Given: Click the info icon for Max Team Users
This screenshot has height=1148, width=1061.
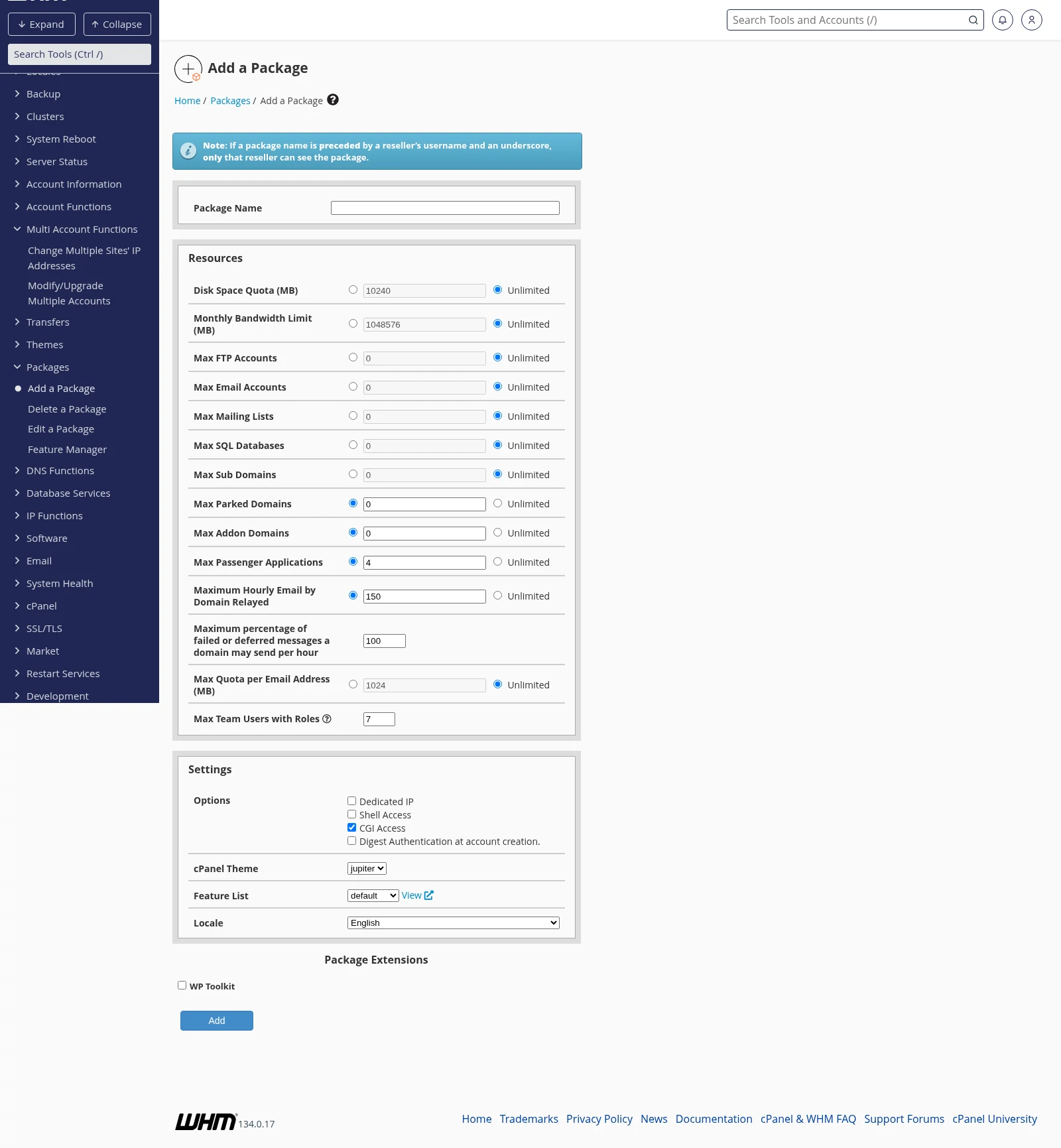Looking at the screenshot, I should pyautogui.click(x=327, y=719).
